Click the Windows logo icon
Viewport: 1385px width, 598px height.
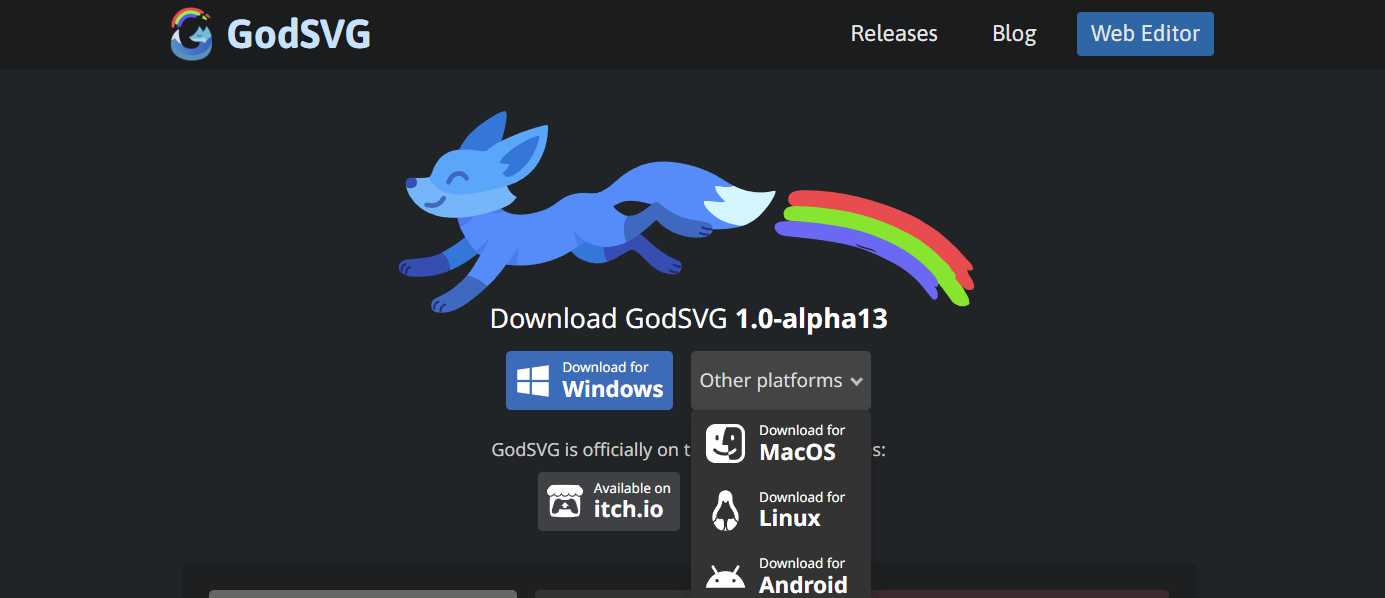(533, 381)
